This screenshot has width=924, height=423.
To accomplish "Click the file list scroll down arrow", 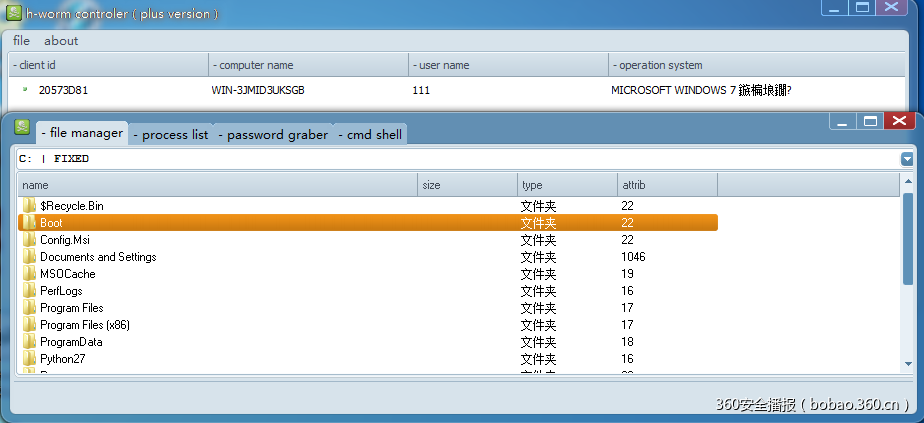I will coord(908,364).
